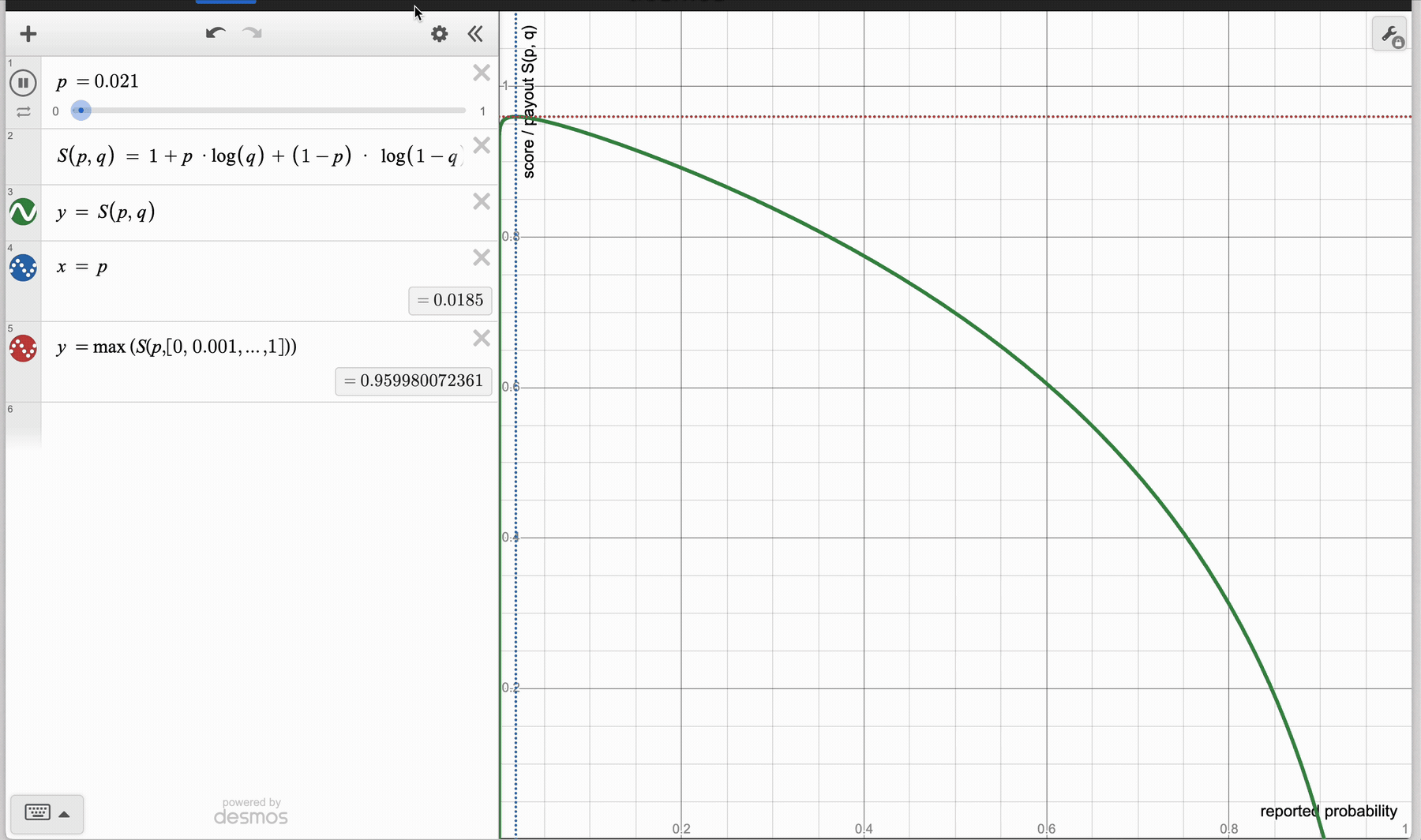The height and width of the screenshot is (840, 1421).
Task: Delete the y = S(p, q) expression
Action: click(x=482, y=201)
